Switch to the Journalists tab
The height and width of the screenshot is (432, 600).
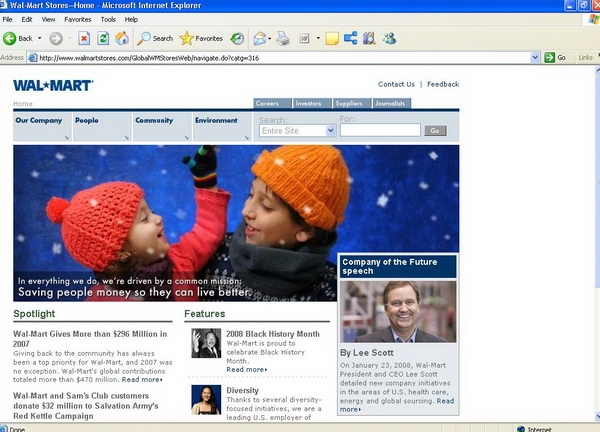[392, 103]
